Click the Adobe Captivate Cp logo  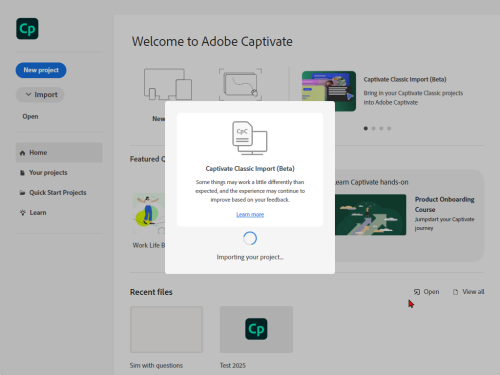(27, 29)
